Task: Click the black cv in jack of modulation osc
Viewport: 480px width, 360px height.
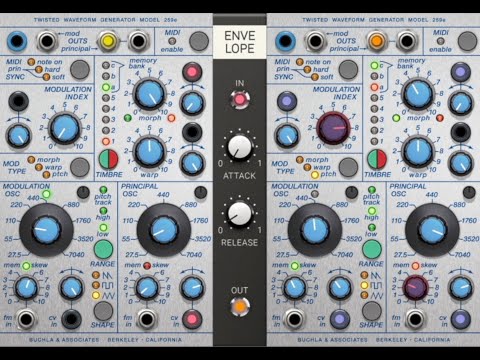Action: [x=71, y=319]
